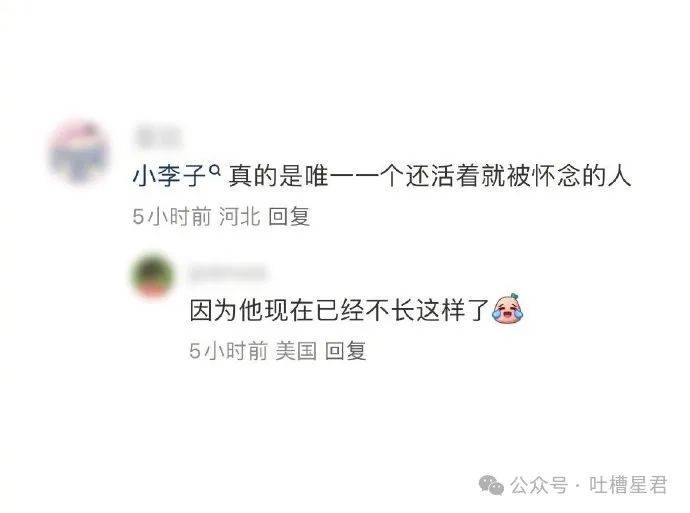Open the 吐槽星君 account name
This screenshot has height=513, width=690.
(x=628, y=485)
